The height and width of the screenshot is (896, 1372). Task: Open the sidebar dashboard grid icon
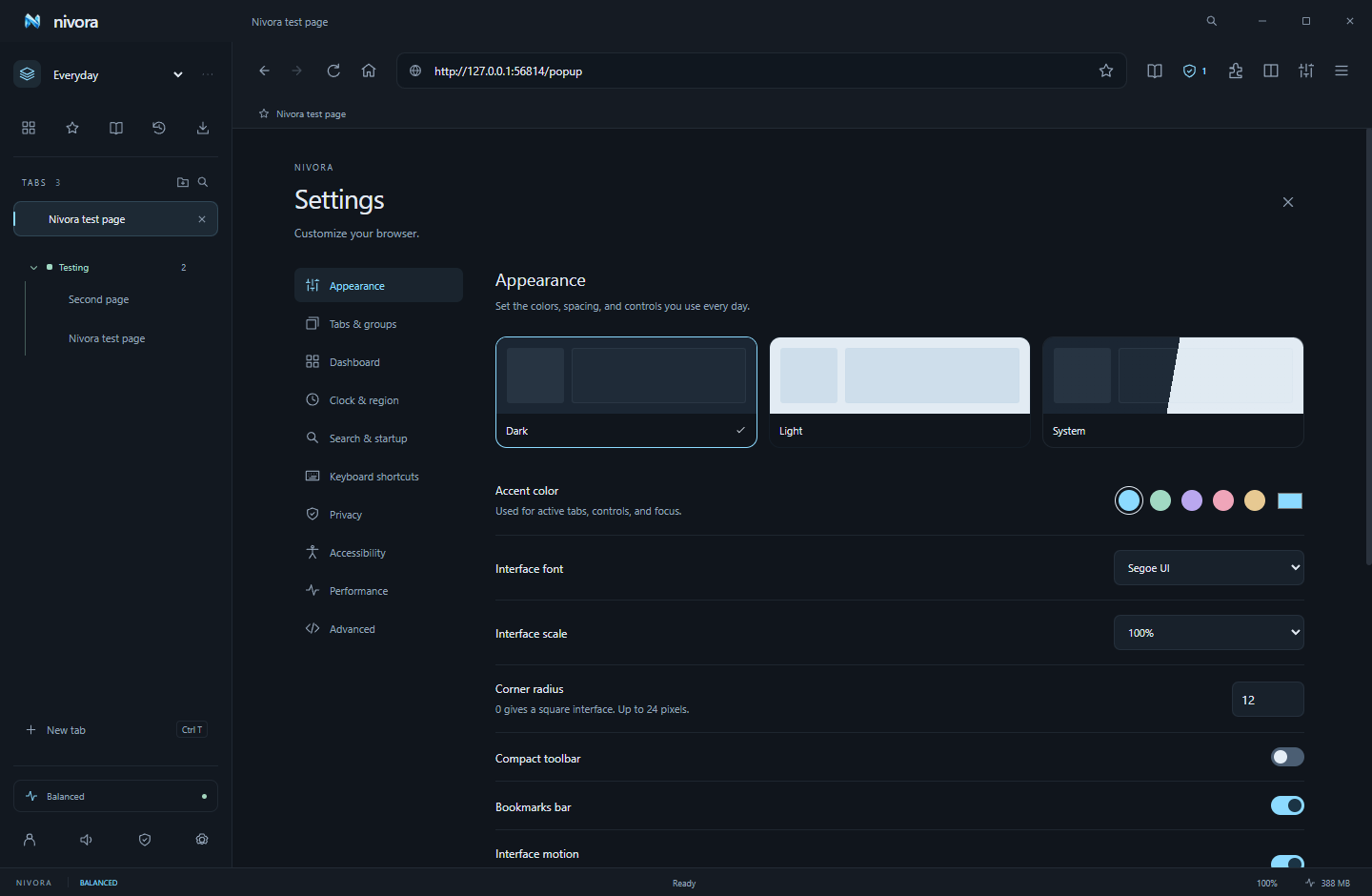click(29, 128)
